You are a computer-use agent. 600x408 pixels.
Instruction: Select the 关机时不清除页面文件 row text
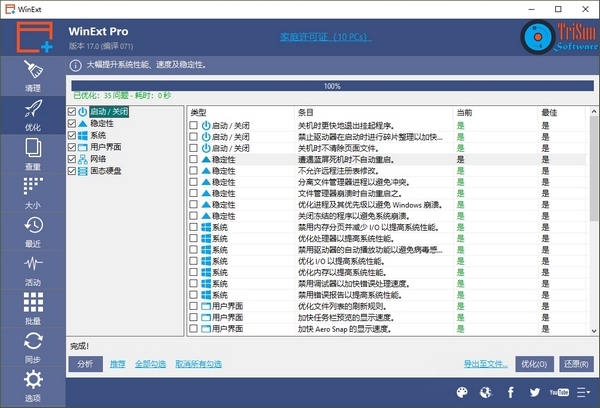click(x=339, y=148)
